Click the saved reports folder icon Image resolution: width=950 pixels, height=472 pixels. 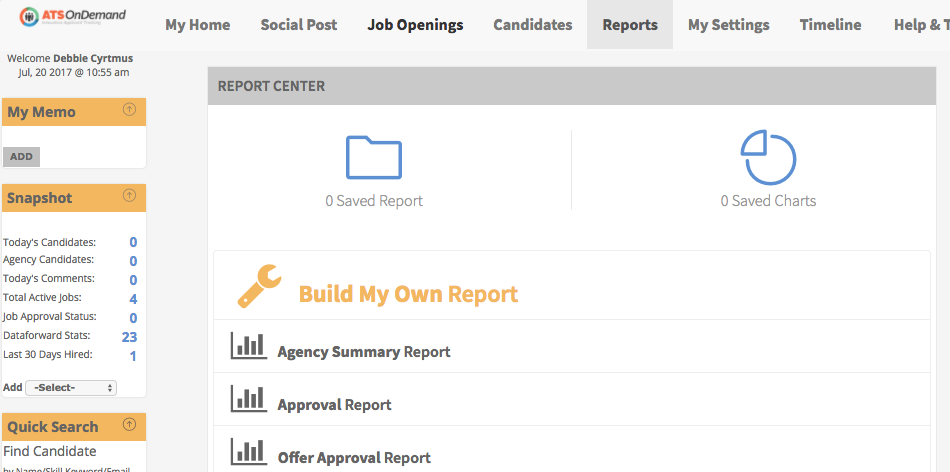374,157
